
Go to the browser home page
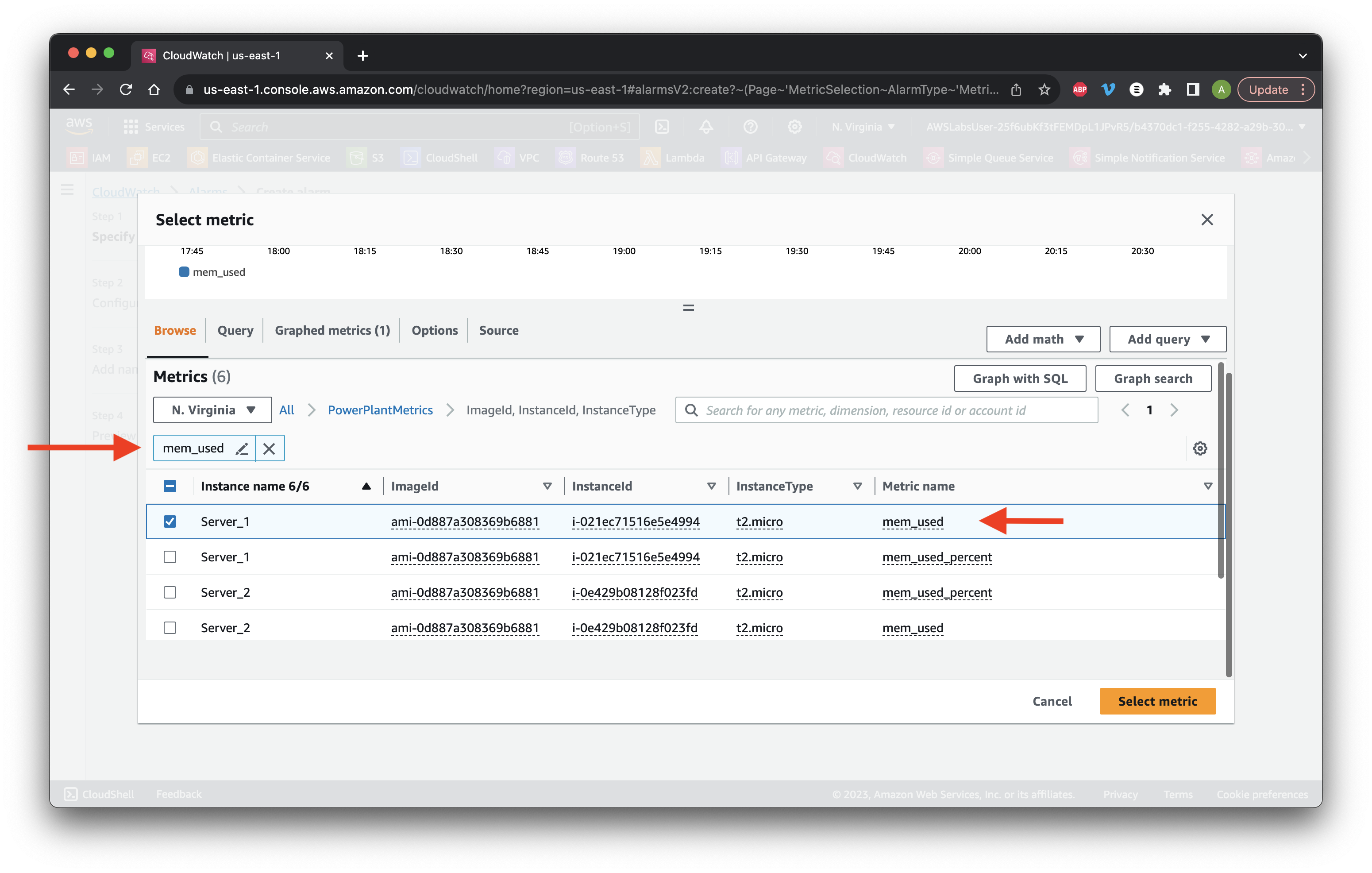(x=154, y=89)
